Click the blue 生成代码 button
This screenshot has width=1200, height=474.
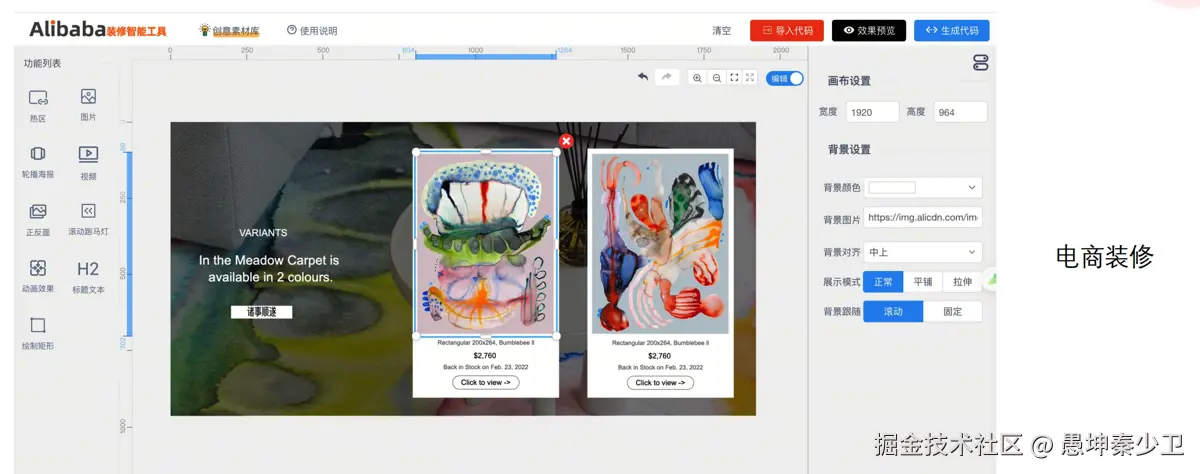[952, 31]
